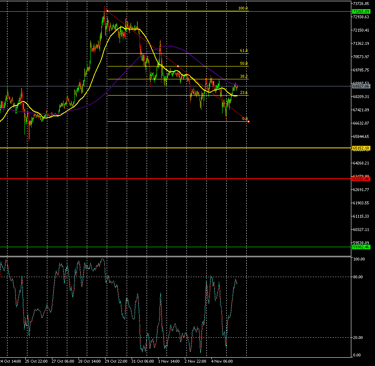Click the gray current price tag
Viewport: 375px width, 366px height.
[x=361, y=86]
